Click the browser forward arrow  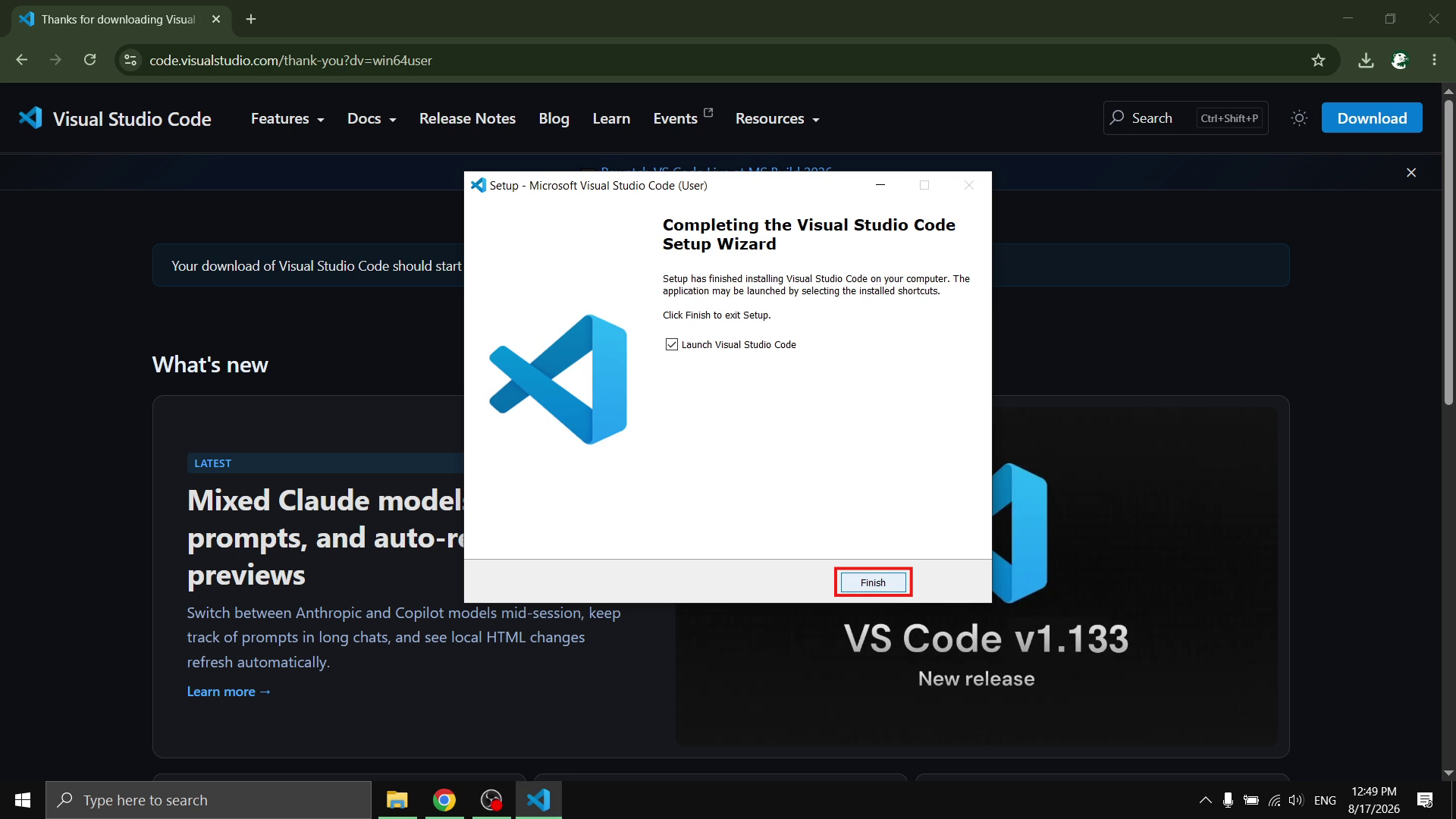tap(55, 60)
